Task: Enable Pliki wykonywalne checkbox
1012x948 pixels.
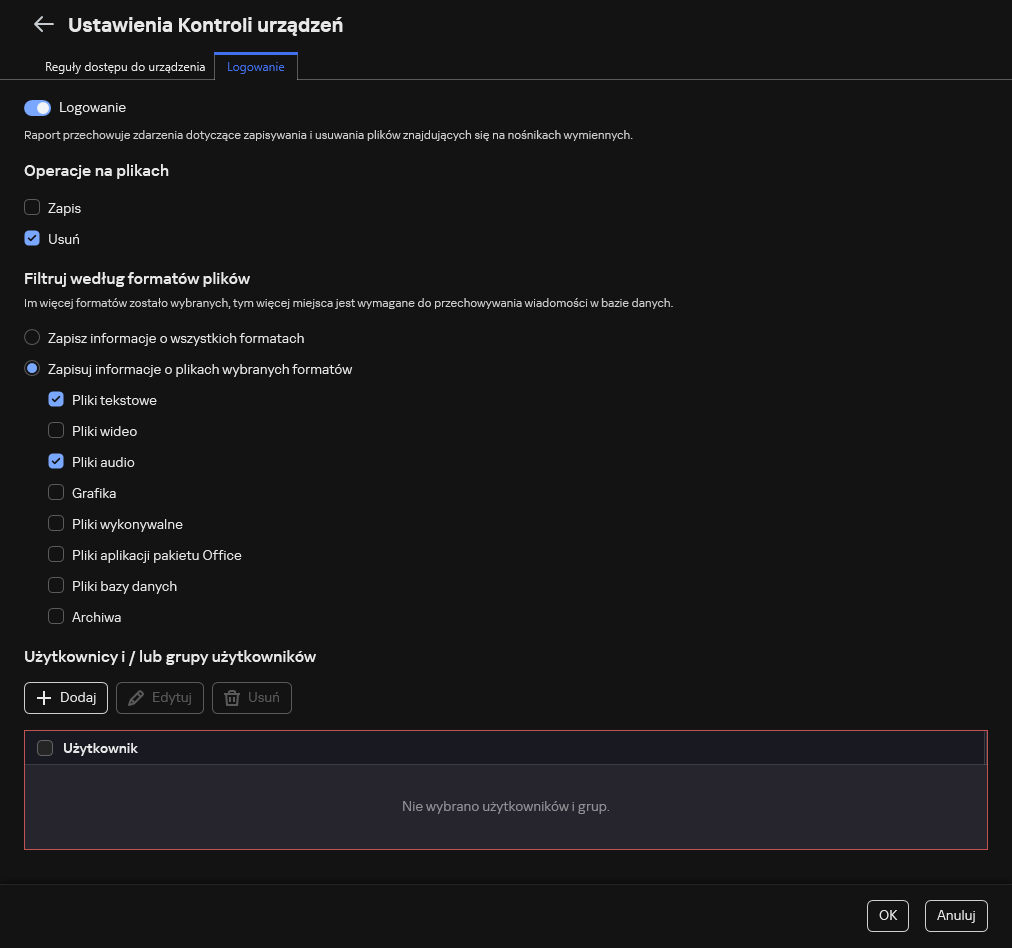Action: click(56, 524)
